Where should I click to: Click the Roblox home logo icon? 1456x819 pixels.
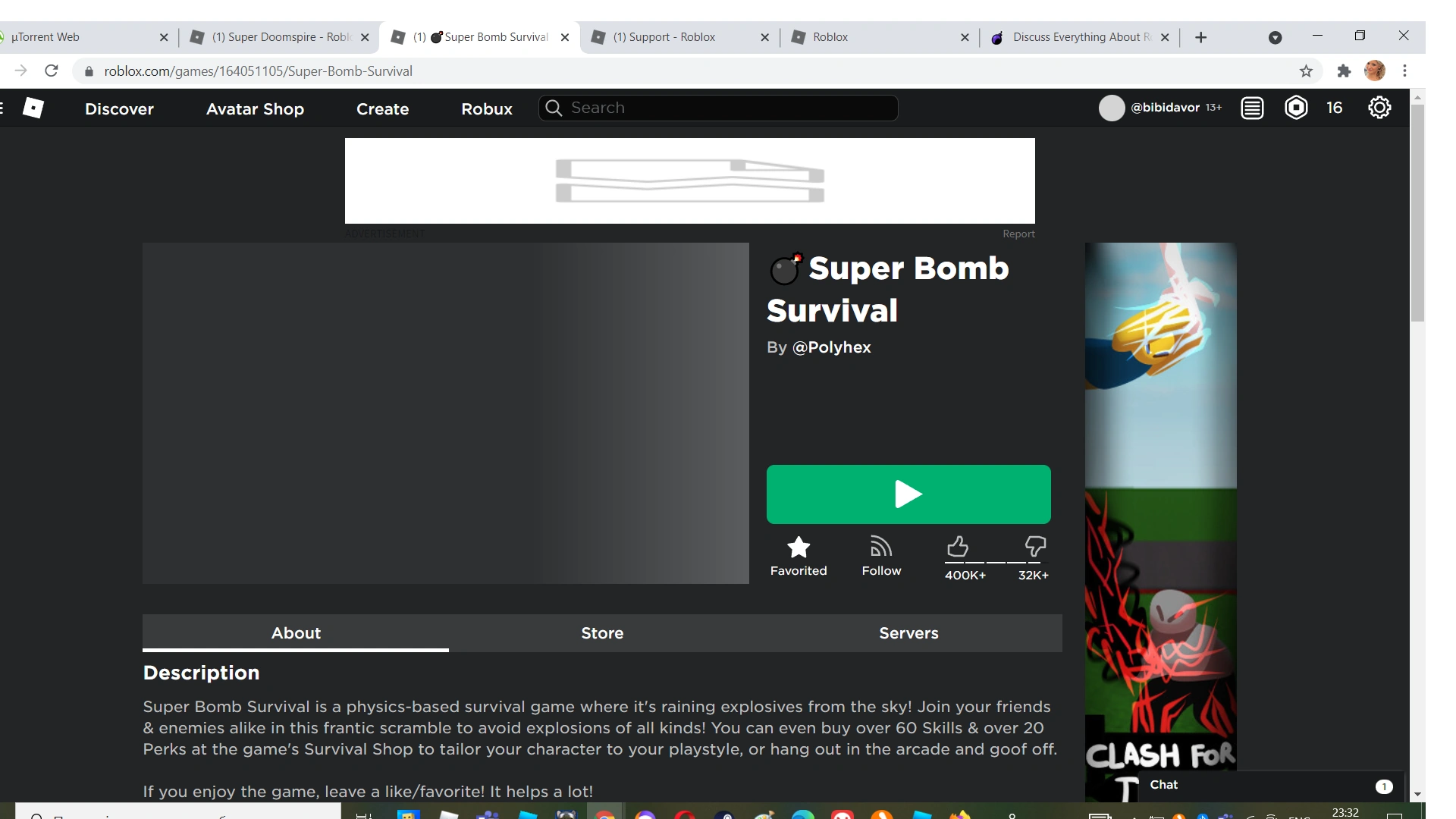click(x=33, y=108)
